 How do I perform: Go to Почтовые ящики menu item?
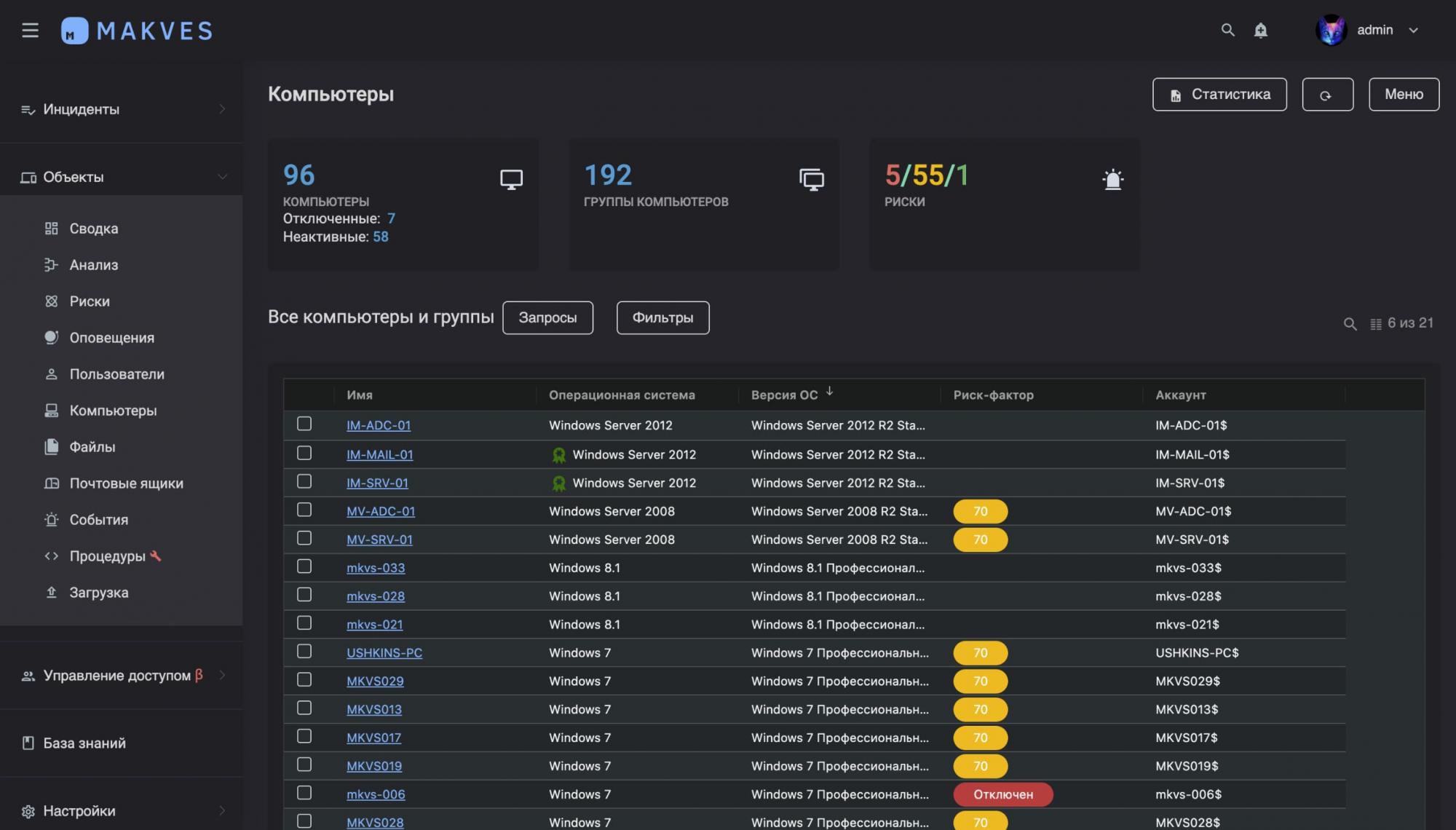point(126,483)
